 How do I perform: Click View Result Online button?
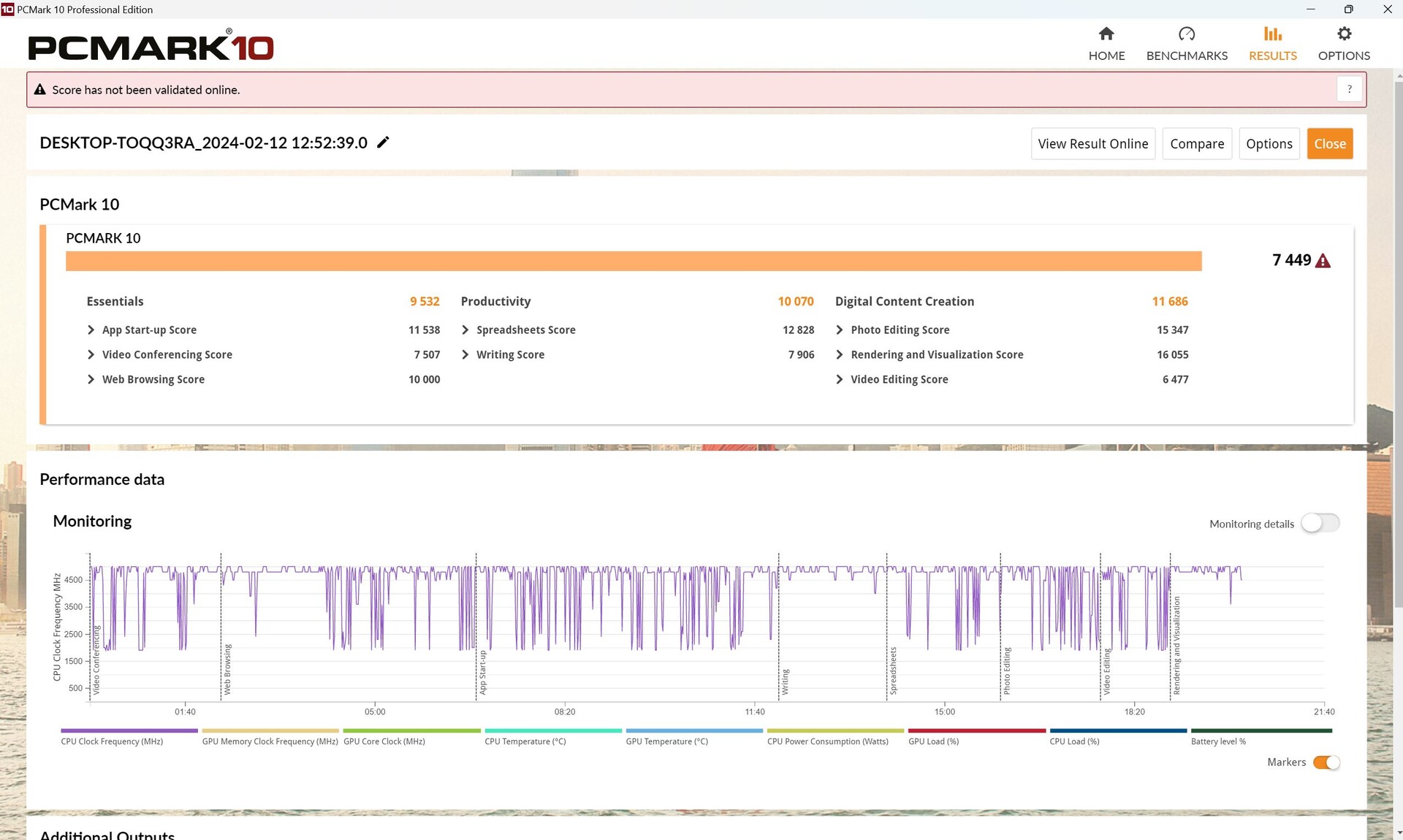1092,144
